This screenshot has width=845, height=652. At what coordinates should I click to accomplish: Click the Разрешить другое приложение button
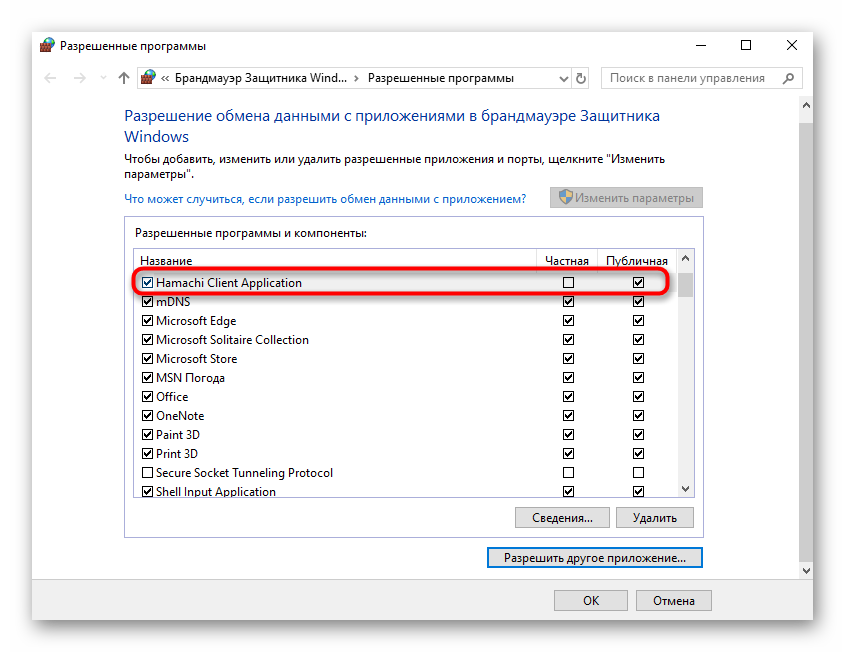click(x=594, y=557)
